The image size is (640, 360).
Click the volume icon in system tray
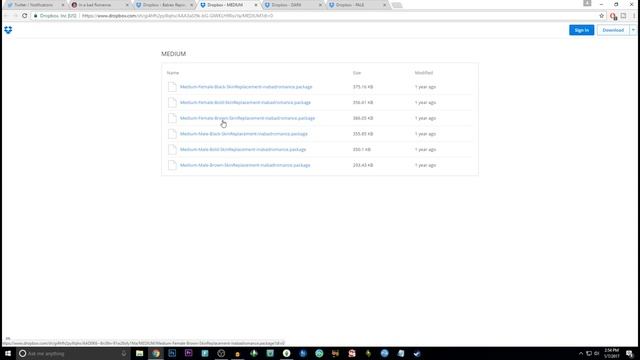point(597,353)
